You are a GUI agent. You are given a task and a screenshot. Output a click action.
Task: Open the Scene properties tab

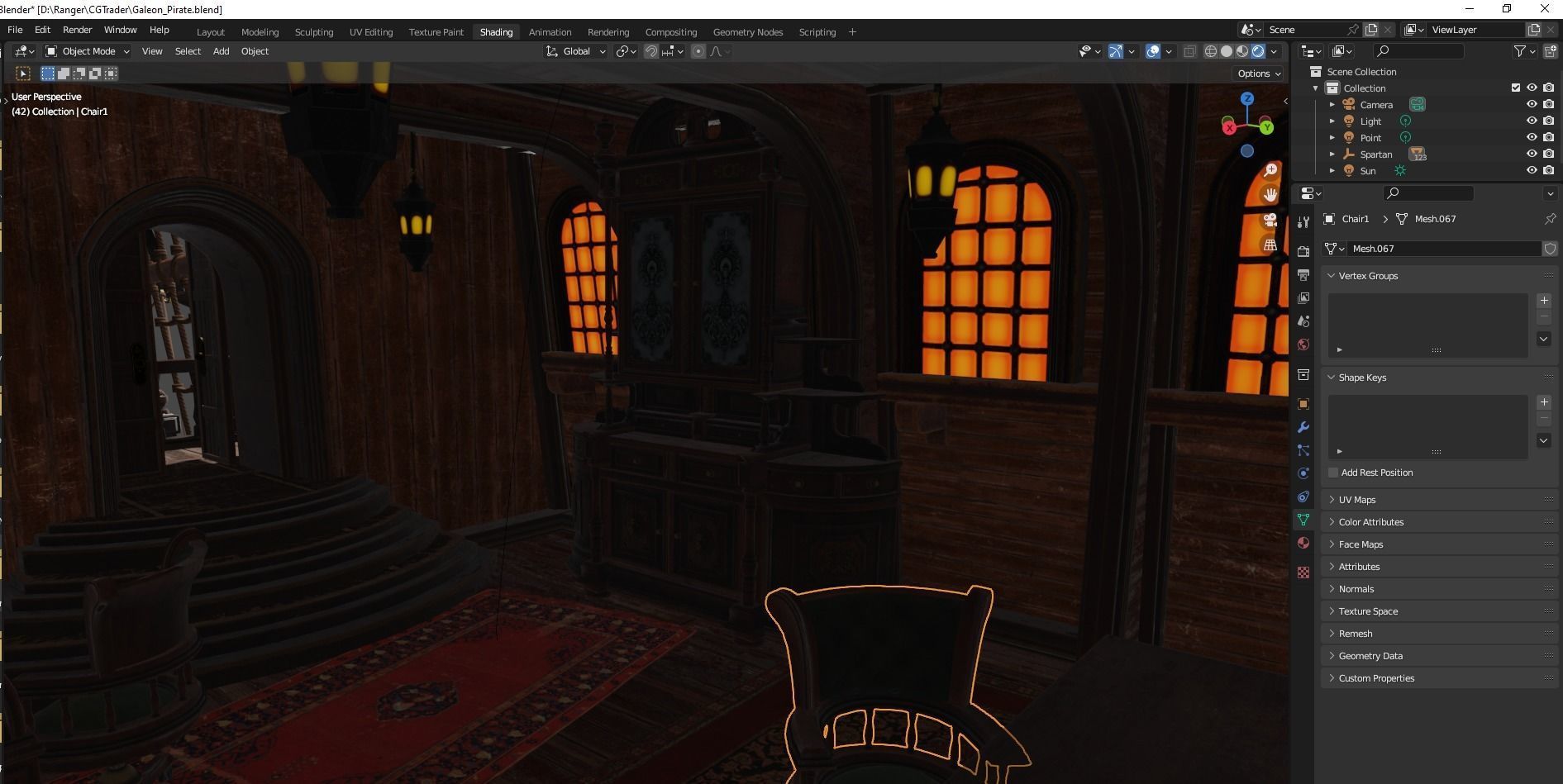[x=1303, y=321]
